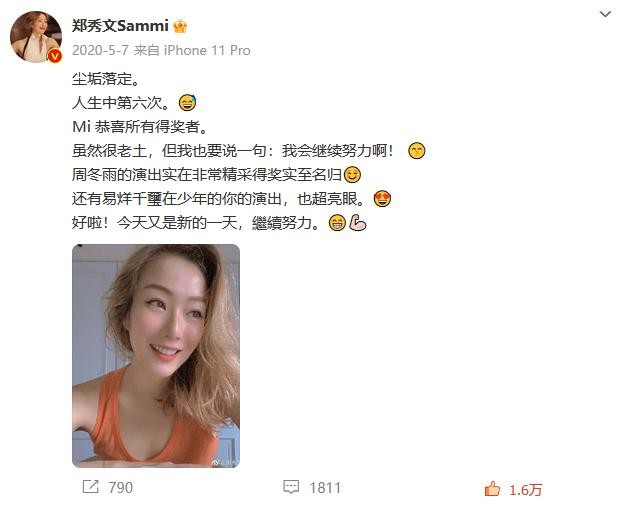Open the 790 reposts count

[x=121, y=488]
